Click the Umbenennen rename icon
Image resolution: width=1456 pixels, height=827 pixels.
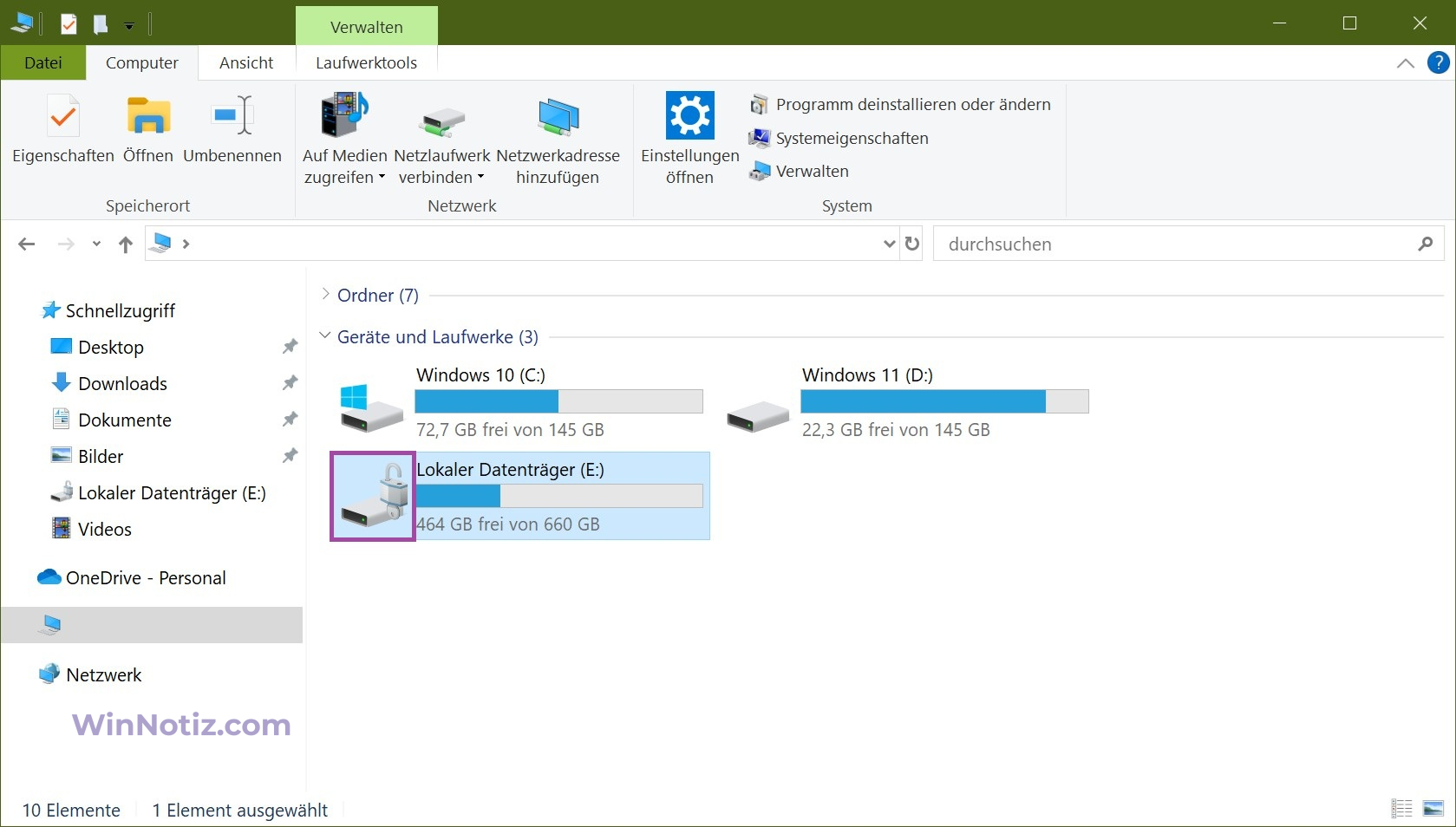click(x=232, y=116)
